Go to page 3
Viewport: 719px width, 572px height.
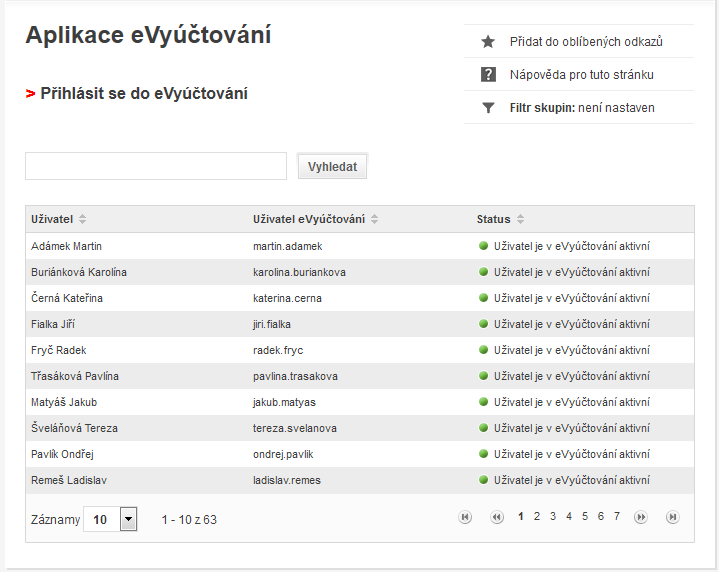pyautogui.click(x=553, y=516)
